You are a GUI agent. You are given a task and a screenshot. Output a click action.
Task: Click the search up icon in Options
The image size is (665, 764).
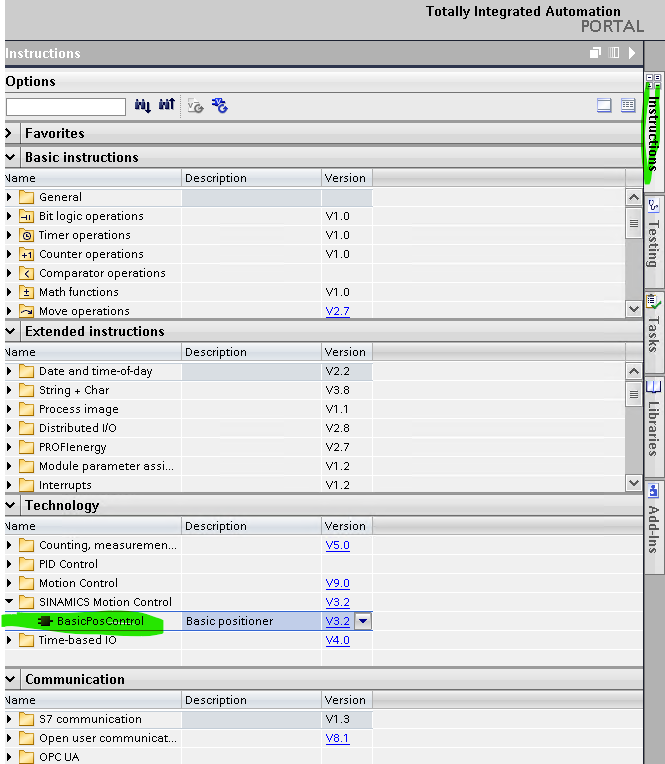click(166, 105)
